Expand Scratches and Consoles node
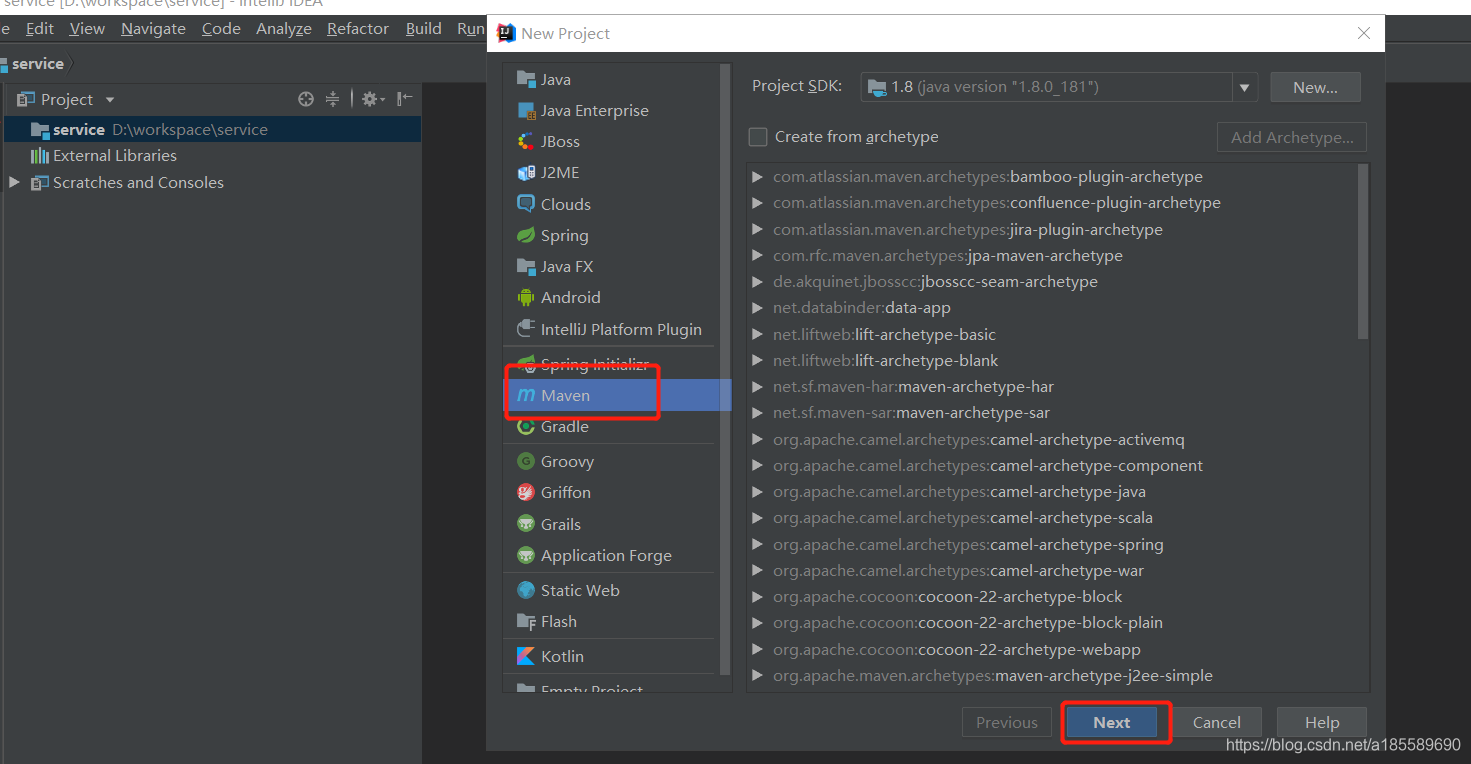The height and width of the screenshot is (764, 1471). point(14,182)
